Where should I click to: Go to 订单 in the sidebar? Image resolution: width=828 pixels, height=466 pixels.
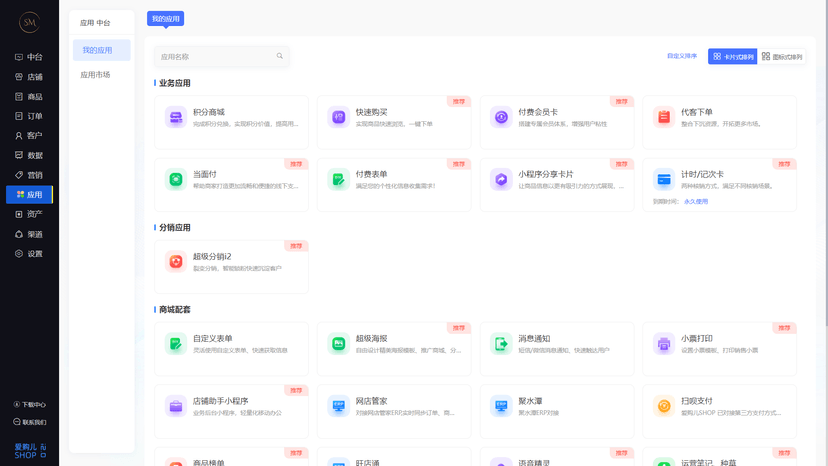click(29, 116)
